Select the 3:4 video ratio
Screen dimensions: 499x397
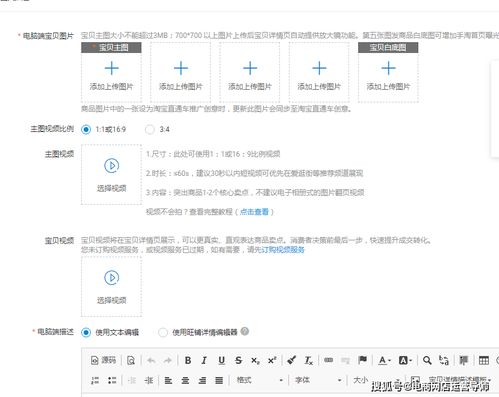150,129
